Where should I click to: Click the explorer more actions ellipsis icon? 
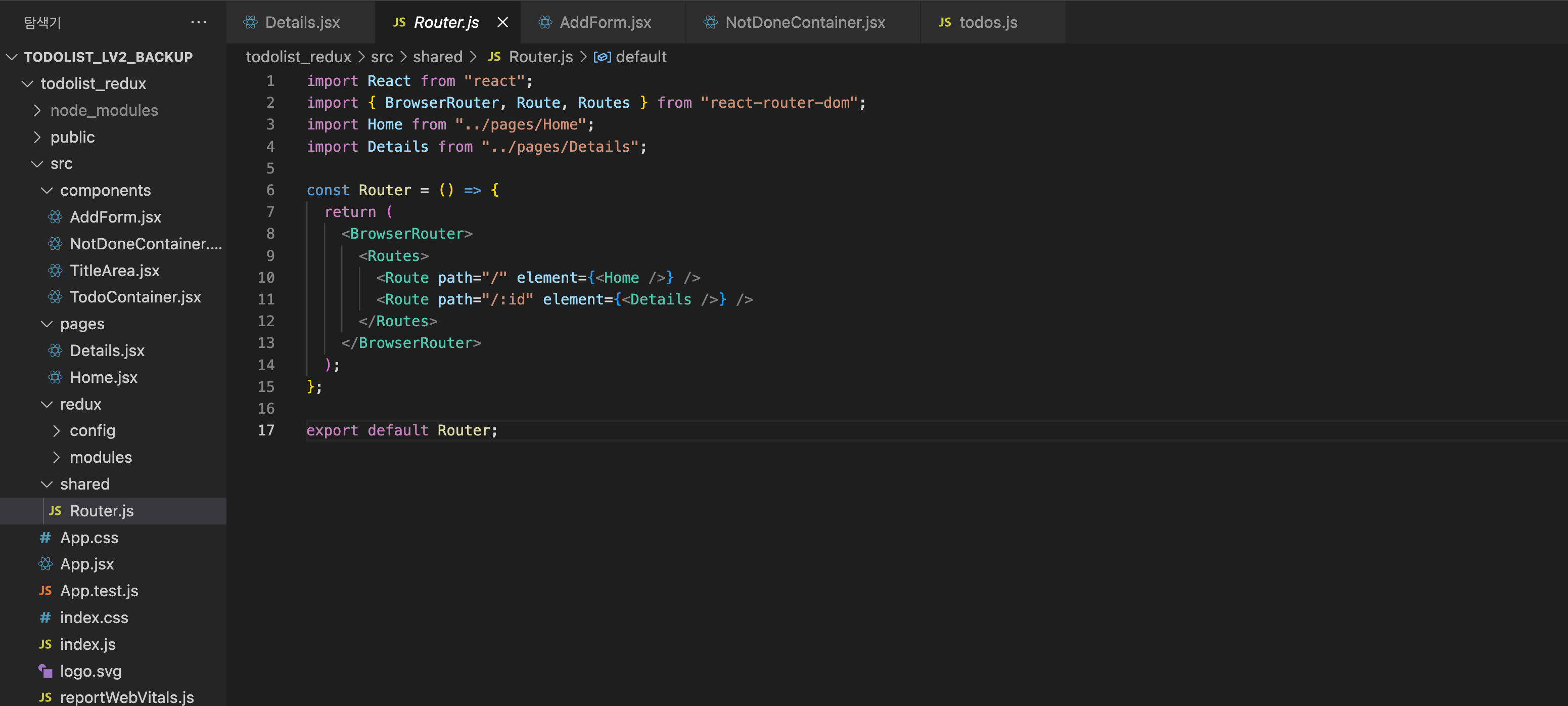(199, 23)
